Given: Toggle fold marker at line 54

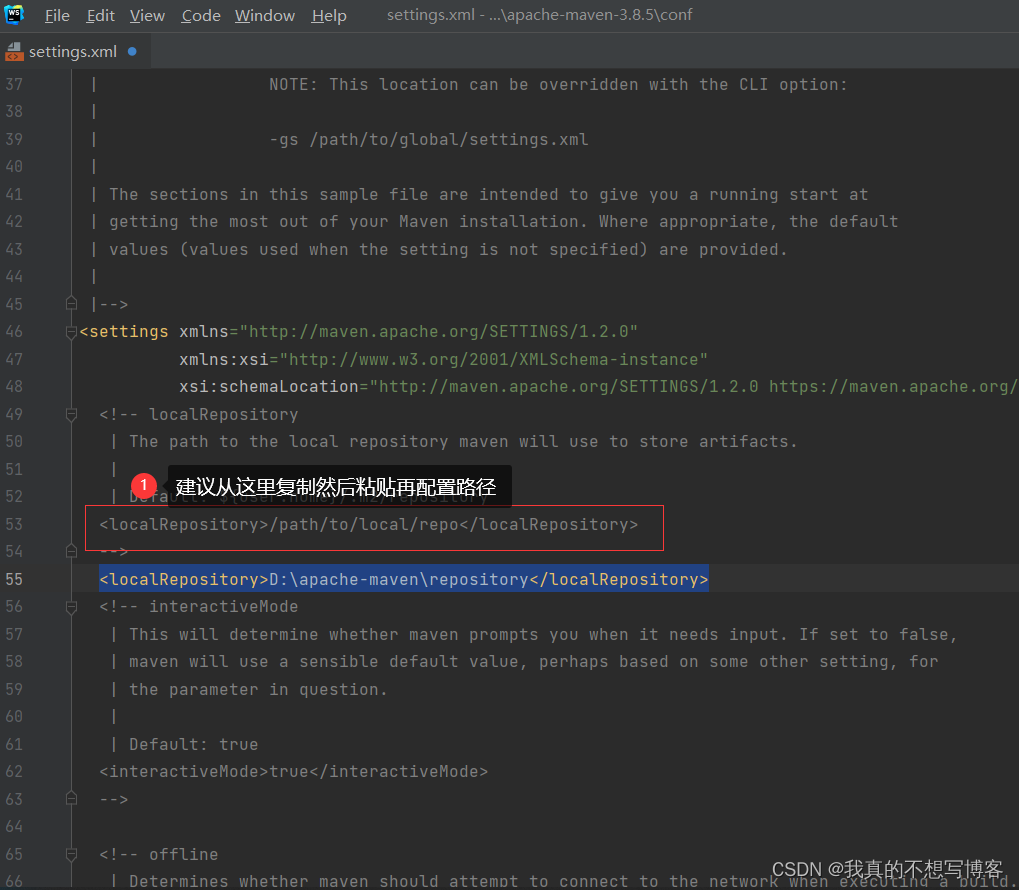Looking at the screenshot, I should (71, 551).
